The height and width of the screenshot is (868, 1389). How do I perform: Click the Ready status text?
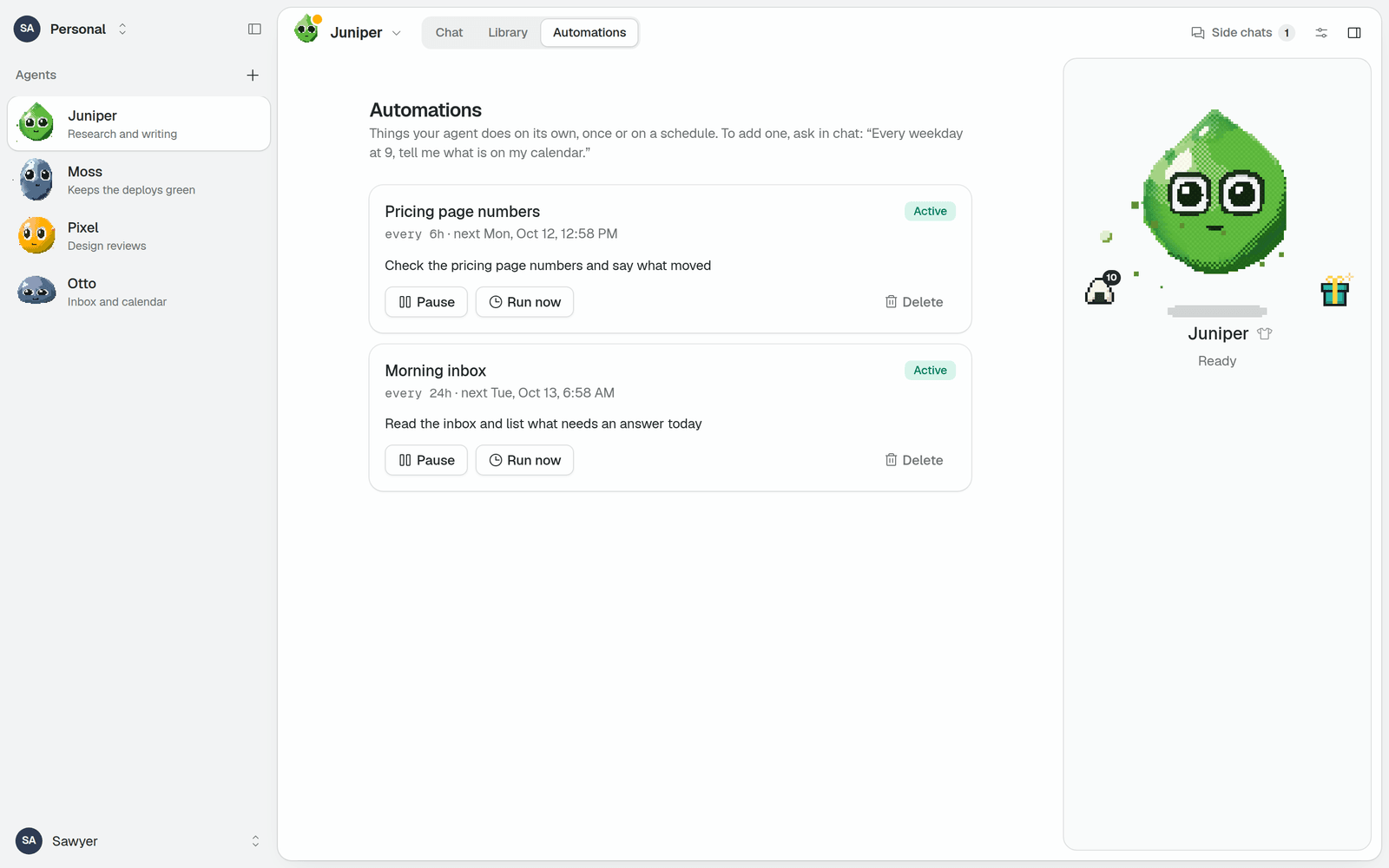point(1217,361)
